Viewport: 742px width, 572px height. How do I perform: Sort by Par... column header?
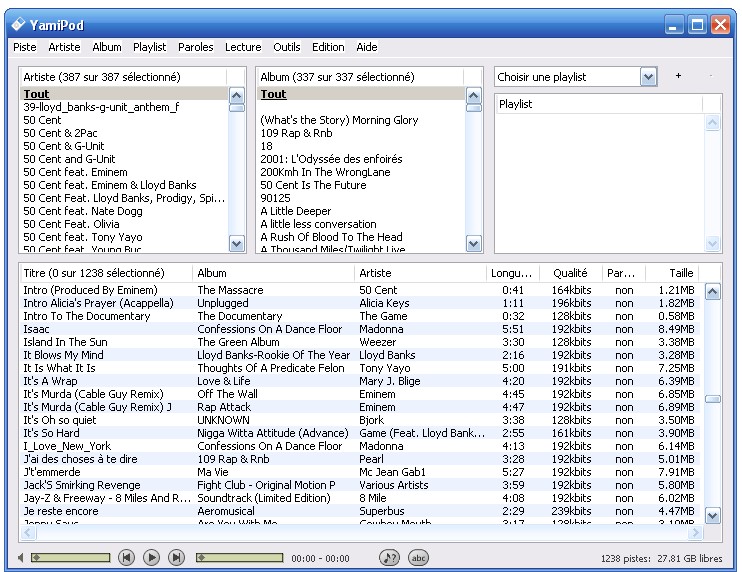624,273
